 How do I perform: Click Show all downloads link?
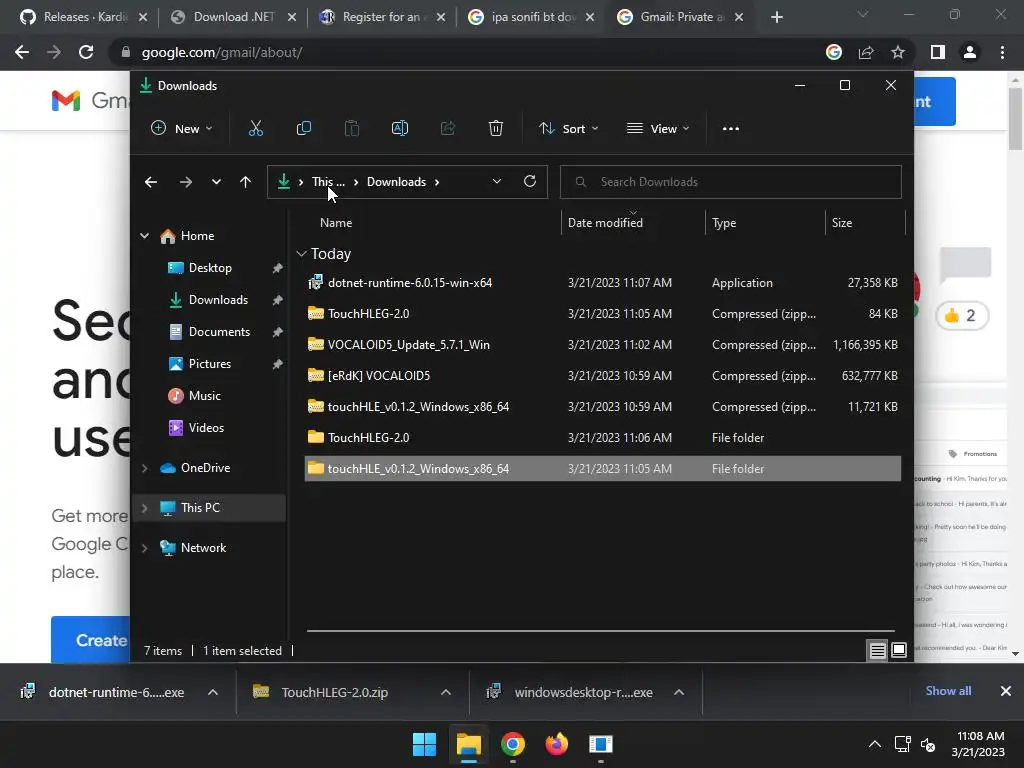pos(948,691)
